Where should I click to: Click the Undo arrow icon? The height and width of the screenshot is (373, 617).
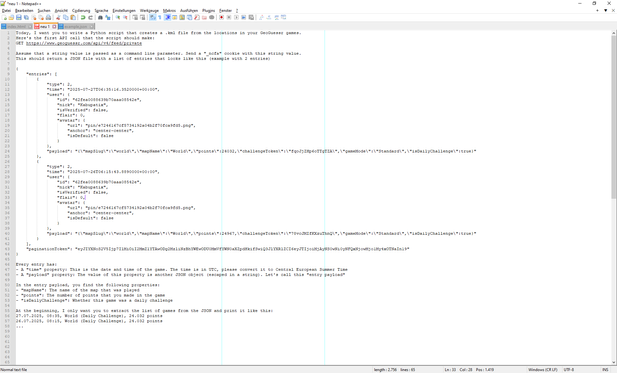click(83, 17)
